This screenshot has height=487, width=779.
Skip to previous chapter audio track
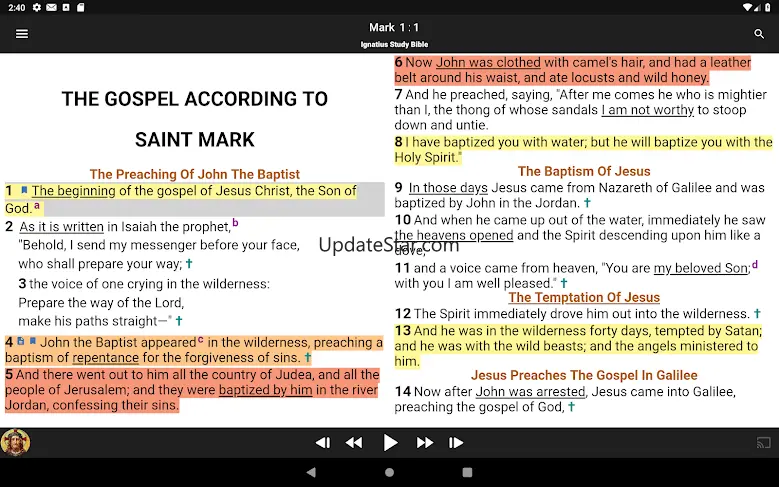tap(323, 442)
